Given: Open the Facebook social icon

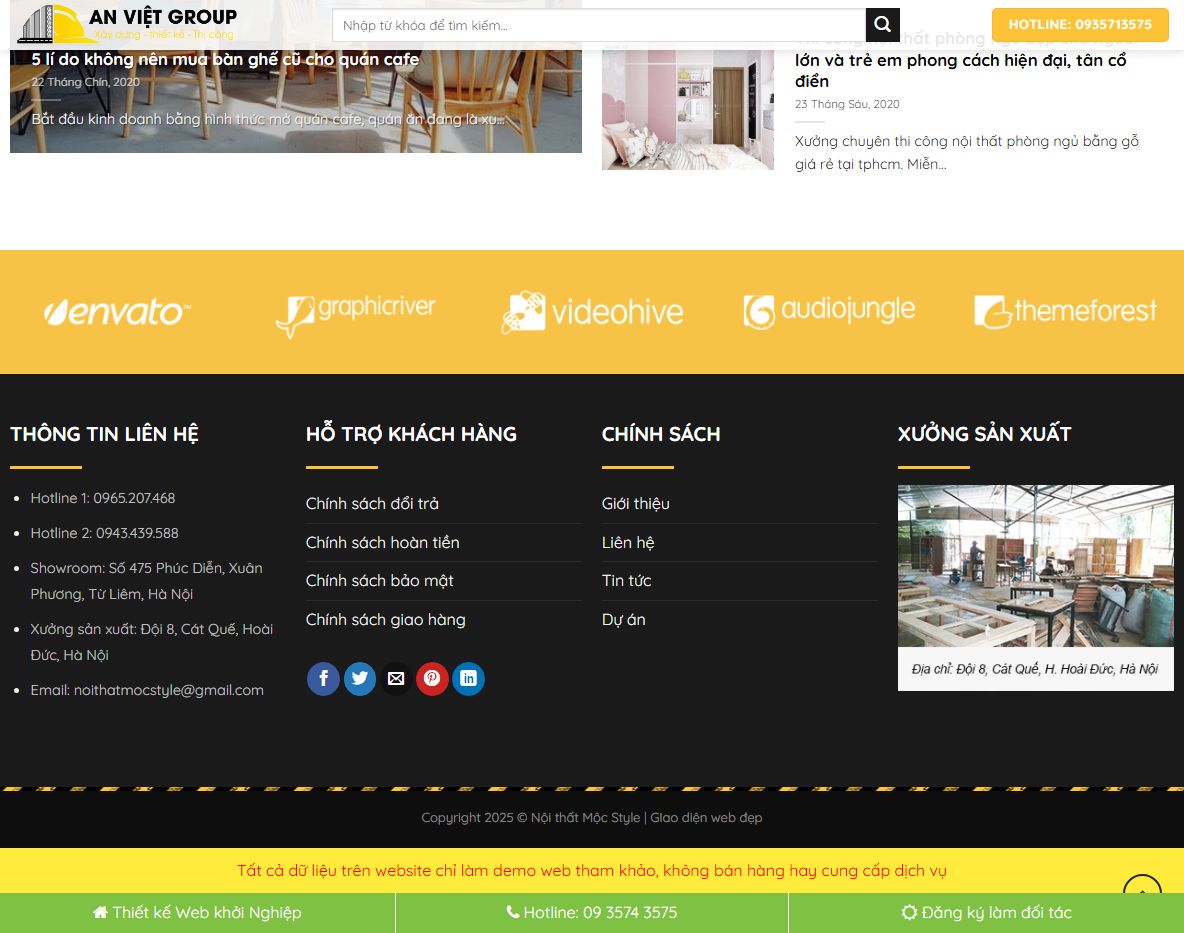Looking at the screenshot, I should pos(323,679).
